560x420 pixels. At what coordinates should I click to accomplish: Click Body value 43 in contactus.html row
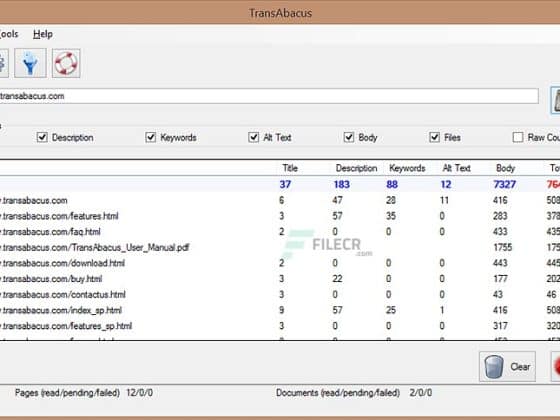(x=498, y=294)
